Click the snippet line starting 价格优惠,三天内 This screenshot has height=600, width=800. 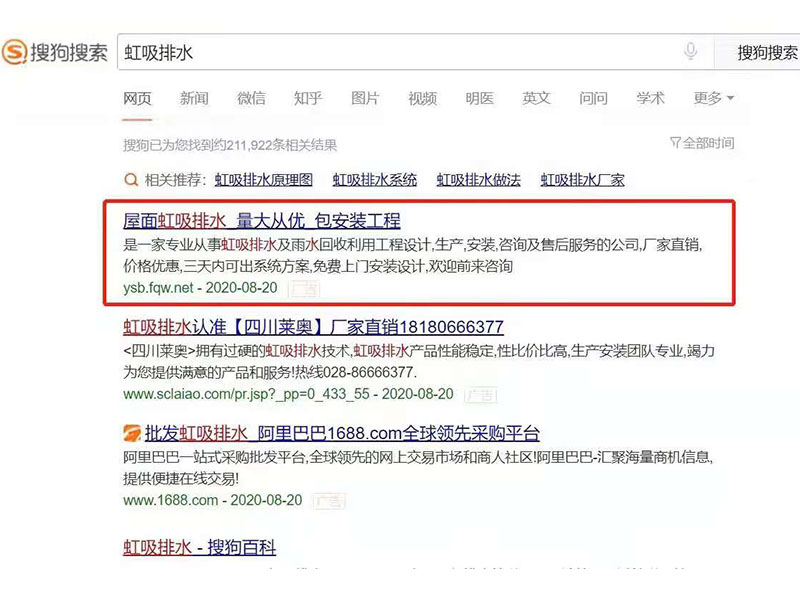pyautogui.click(x=318, y=266)
